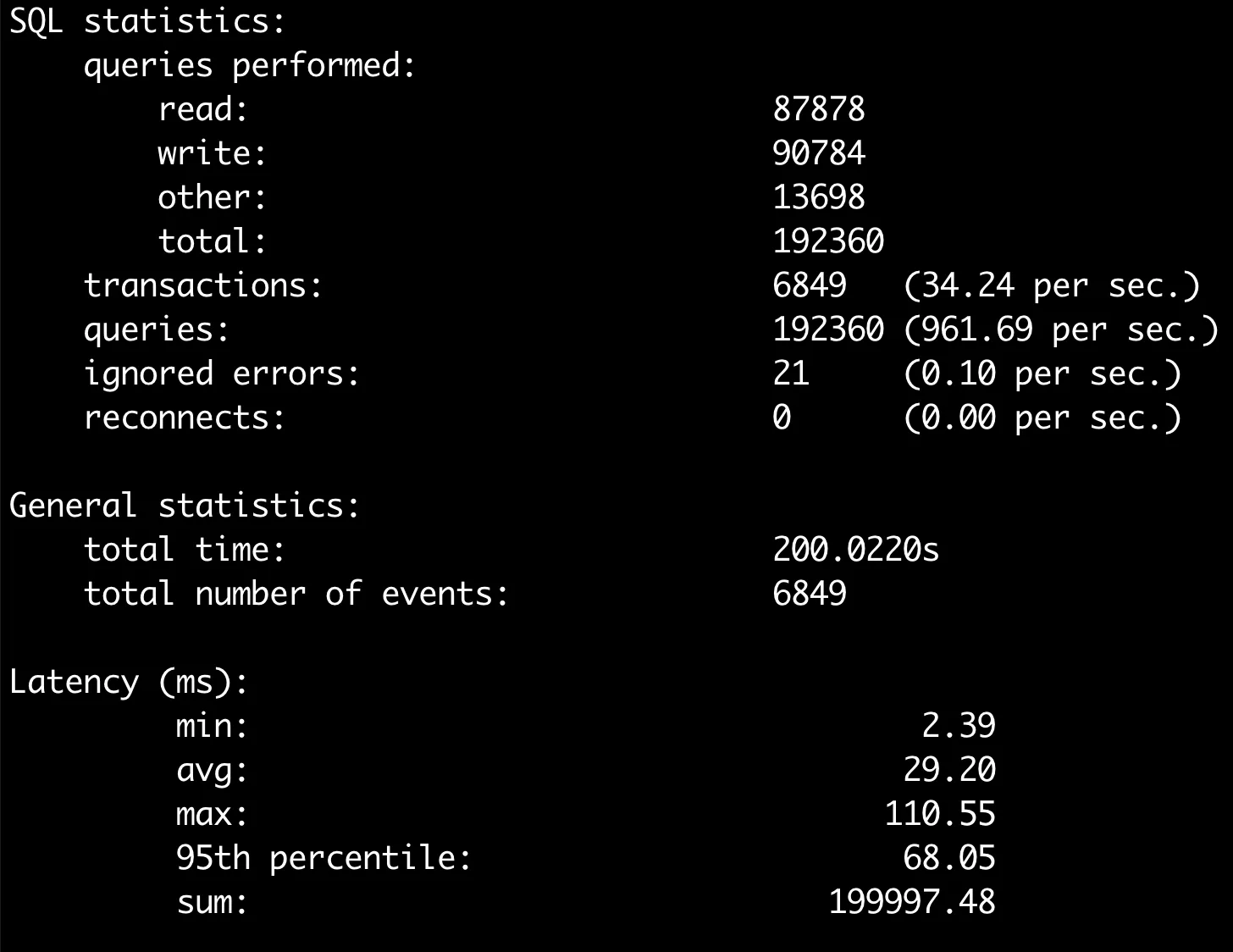Click the max latency value 110.55

(x=939, y=814)
